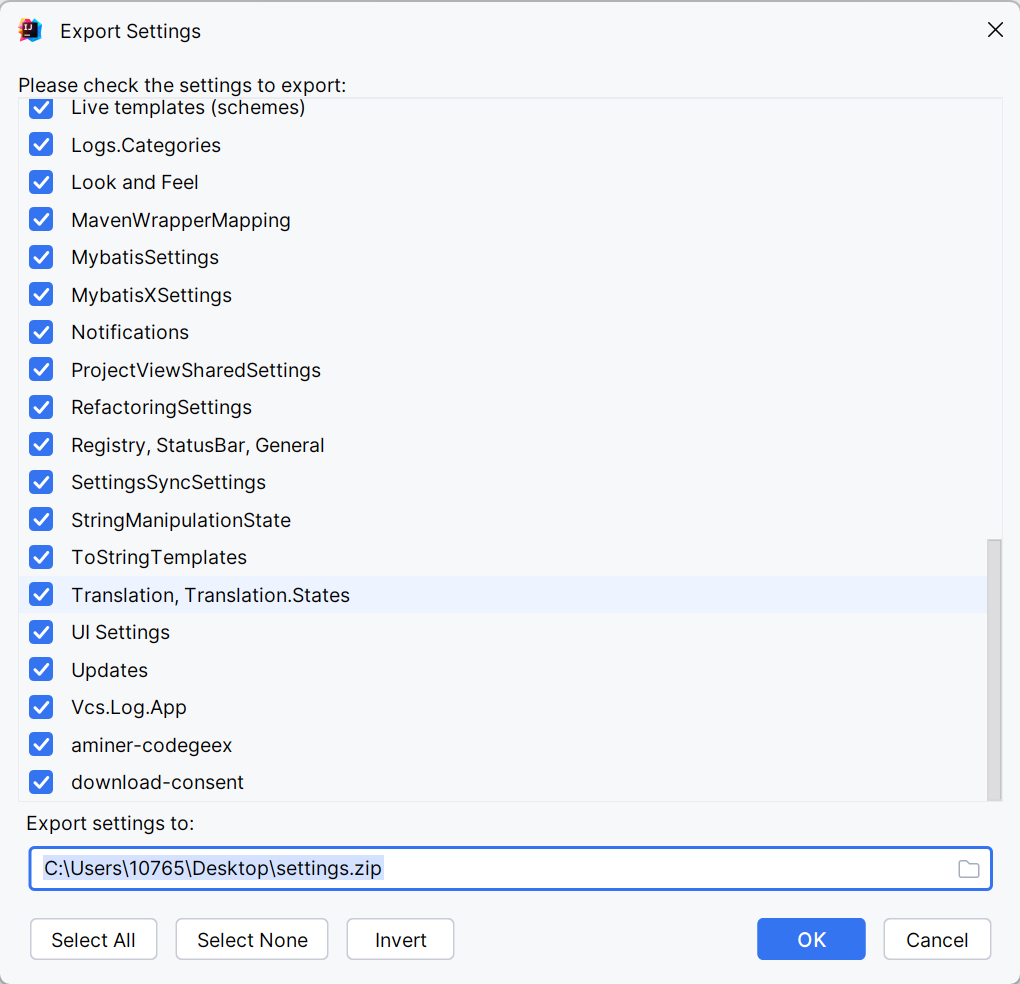1020x984 pixels.
Task: Toggle download-consent checkbox
Action: click(x=41, y=782)
